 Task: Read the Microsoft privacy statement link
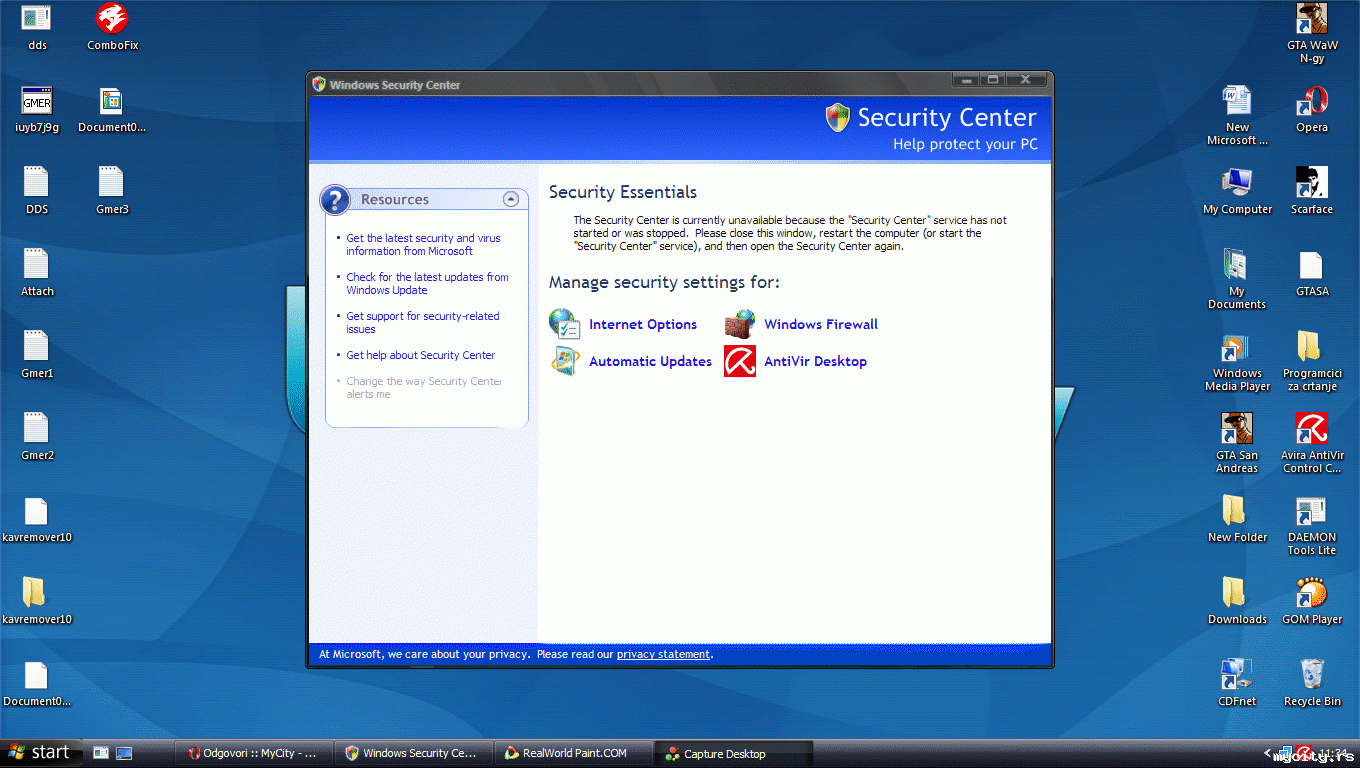coord(663,654)
